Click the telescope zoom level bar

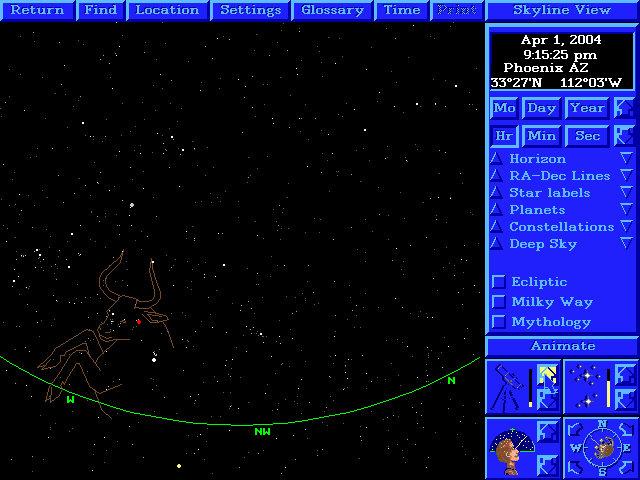coord(530,388)
